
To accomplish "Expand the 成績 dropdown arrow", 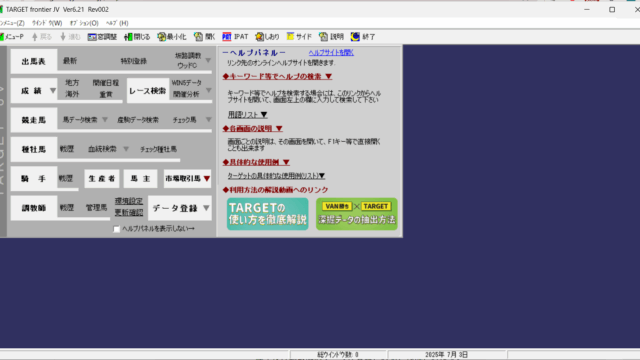I will coord(53,91).
